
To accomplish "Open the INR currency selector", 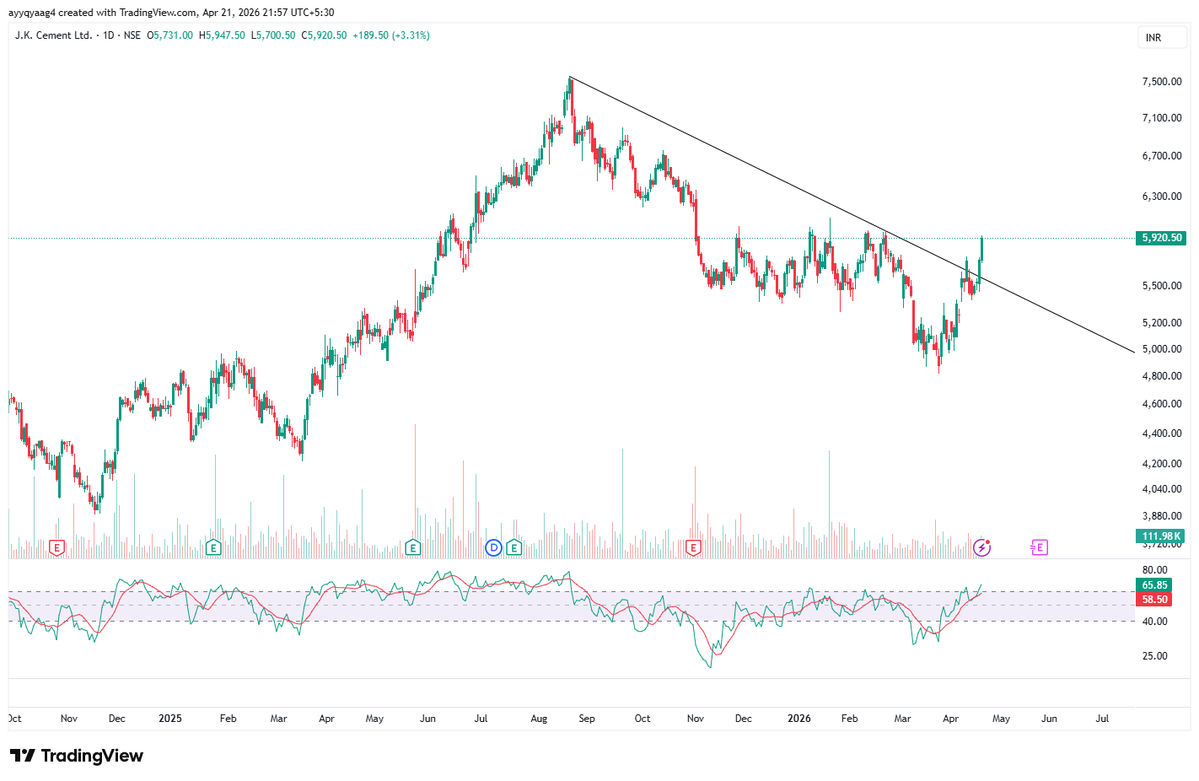I will (1162, 37).
